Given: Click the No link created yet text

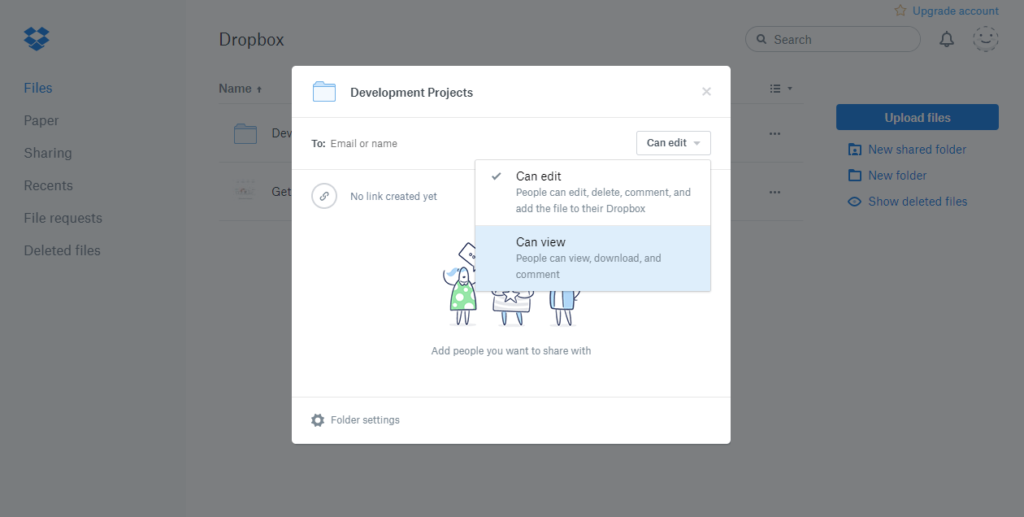Looking at the screenshot, I should click(393, 196).
